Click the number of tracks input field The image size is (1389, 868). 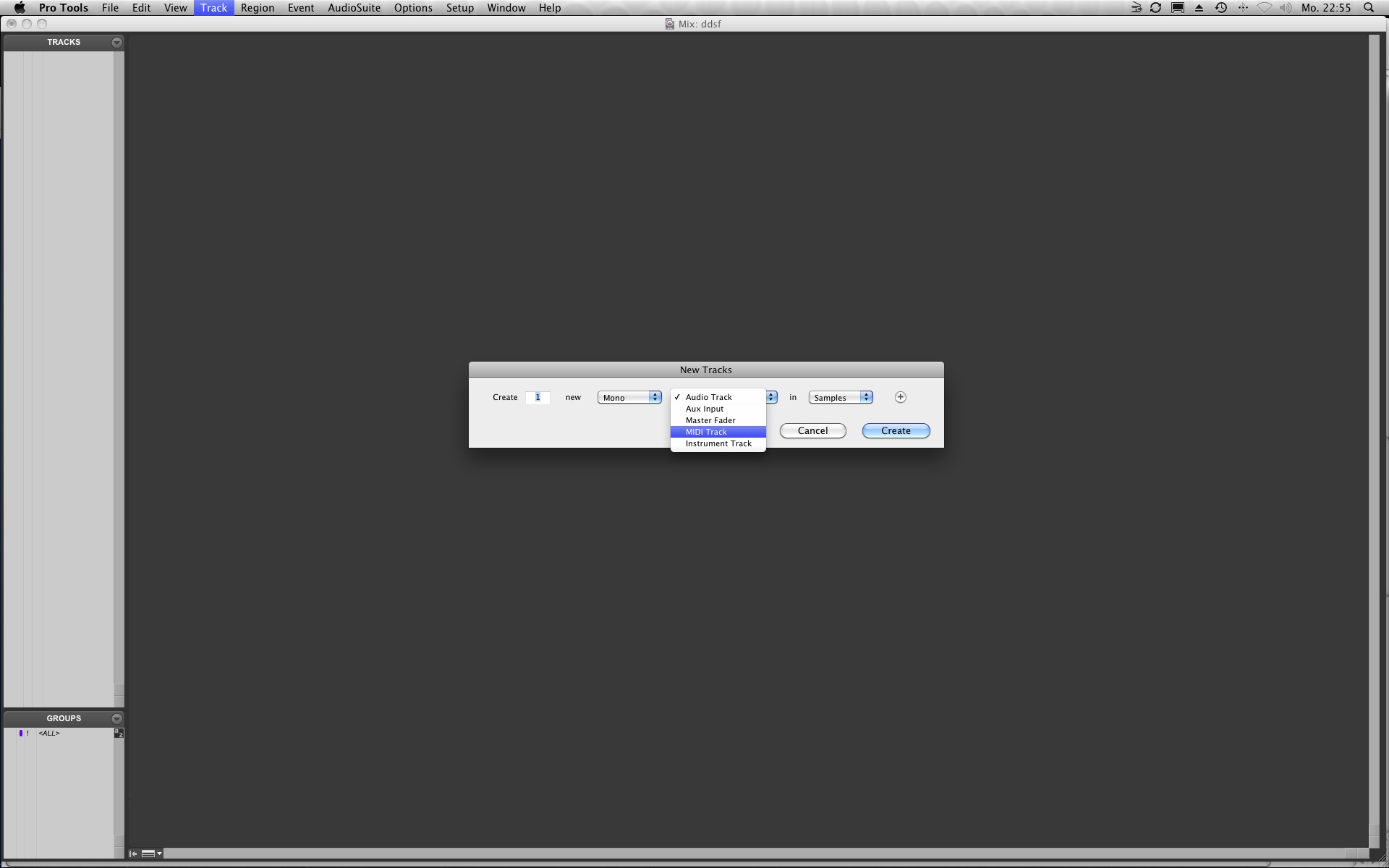(x=538, y=397)
